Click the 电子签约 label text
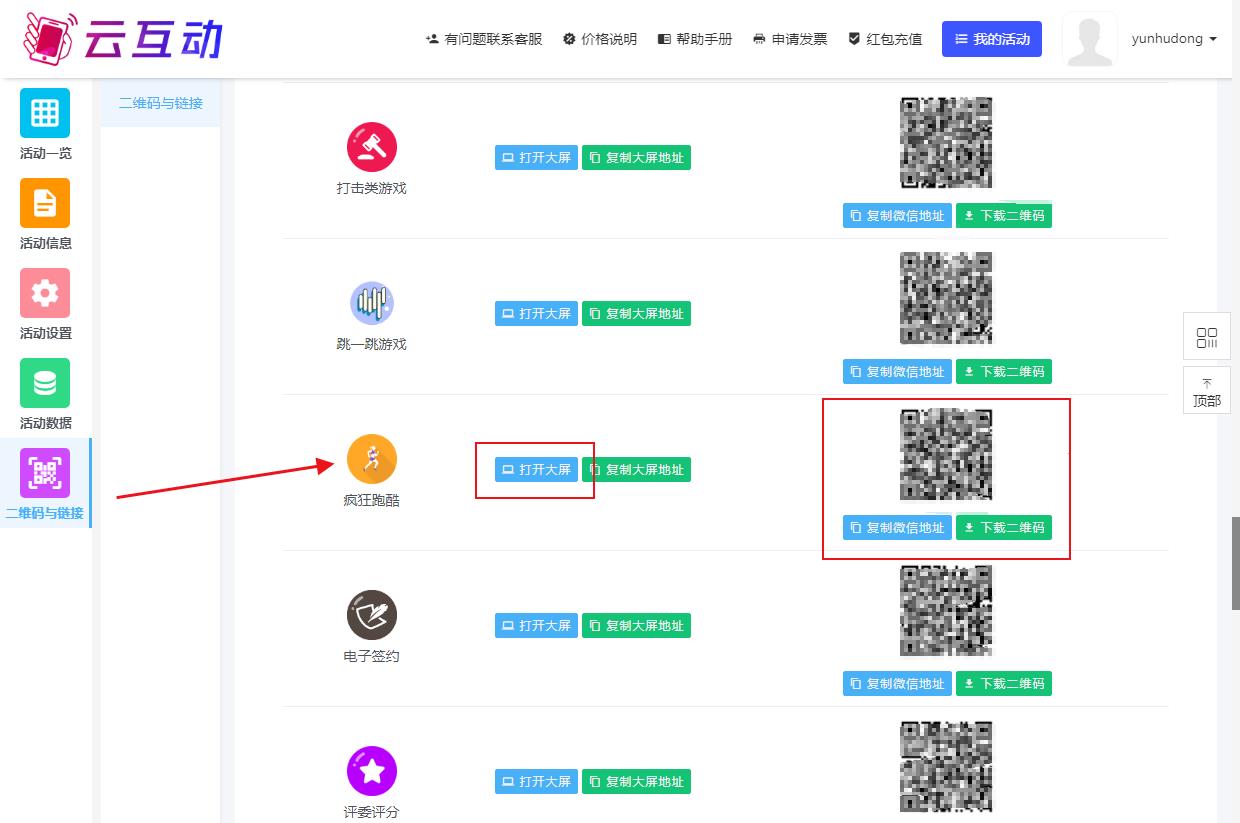This screenshot has height=823, width=1240. coord(372,656)
